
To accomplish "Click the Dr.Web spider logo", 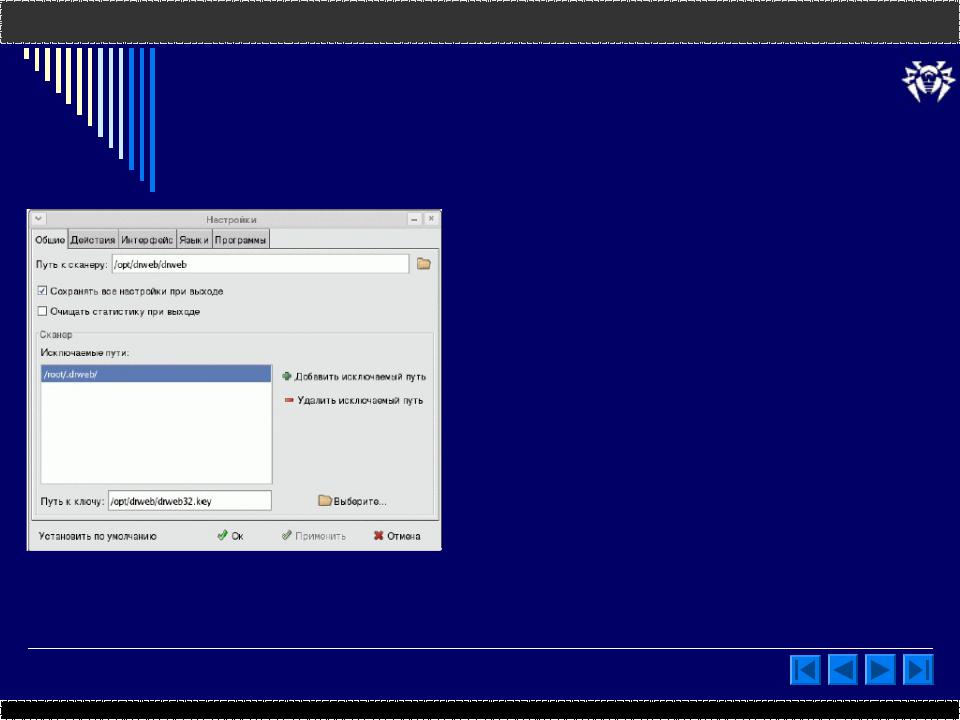I will click(928, 81).
